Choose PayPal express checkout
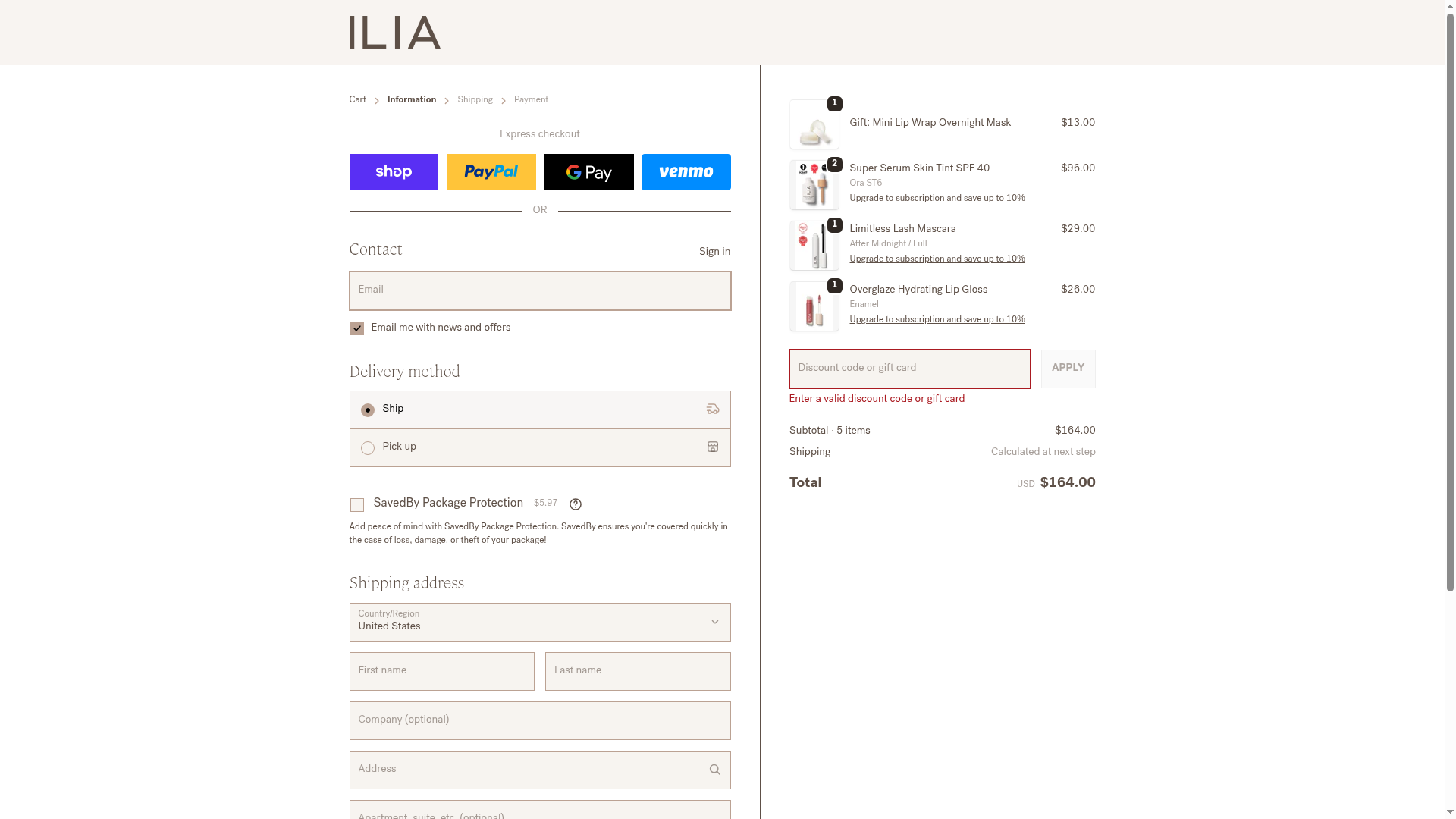 click(491, 172)
